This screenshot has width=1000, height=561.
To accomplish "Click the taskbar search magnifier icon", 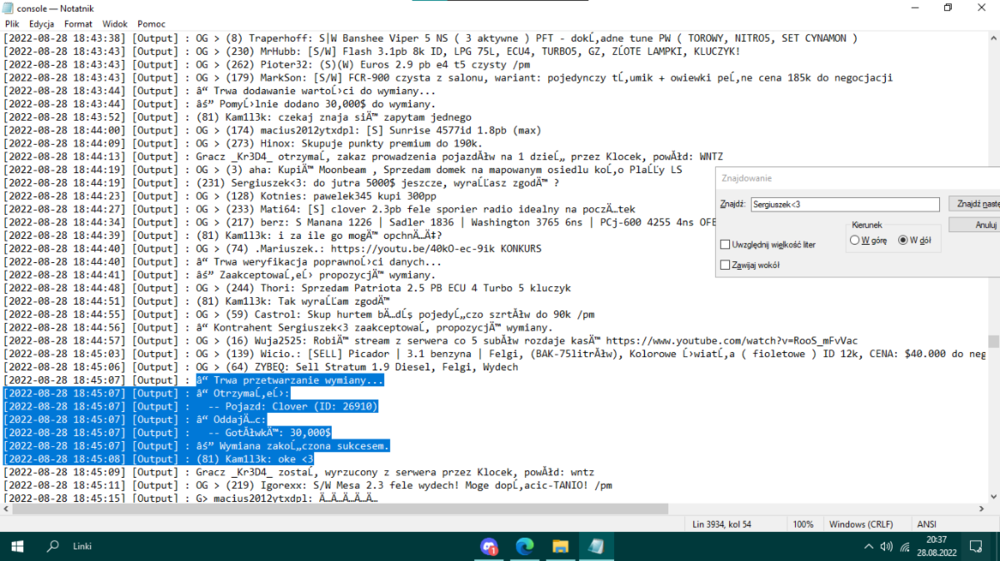I will (x=53, y=546).
